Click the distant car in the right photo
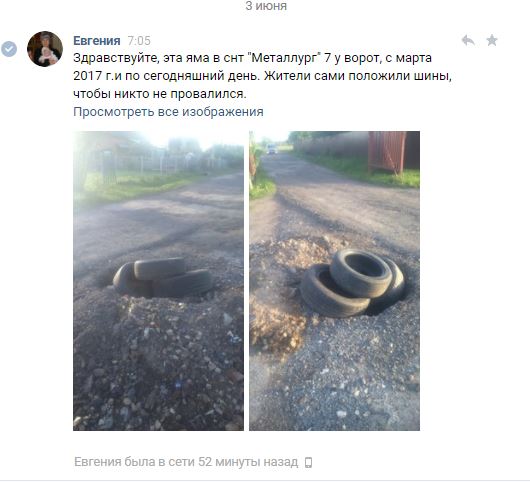530x482 pixels. pos(272,149)
